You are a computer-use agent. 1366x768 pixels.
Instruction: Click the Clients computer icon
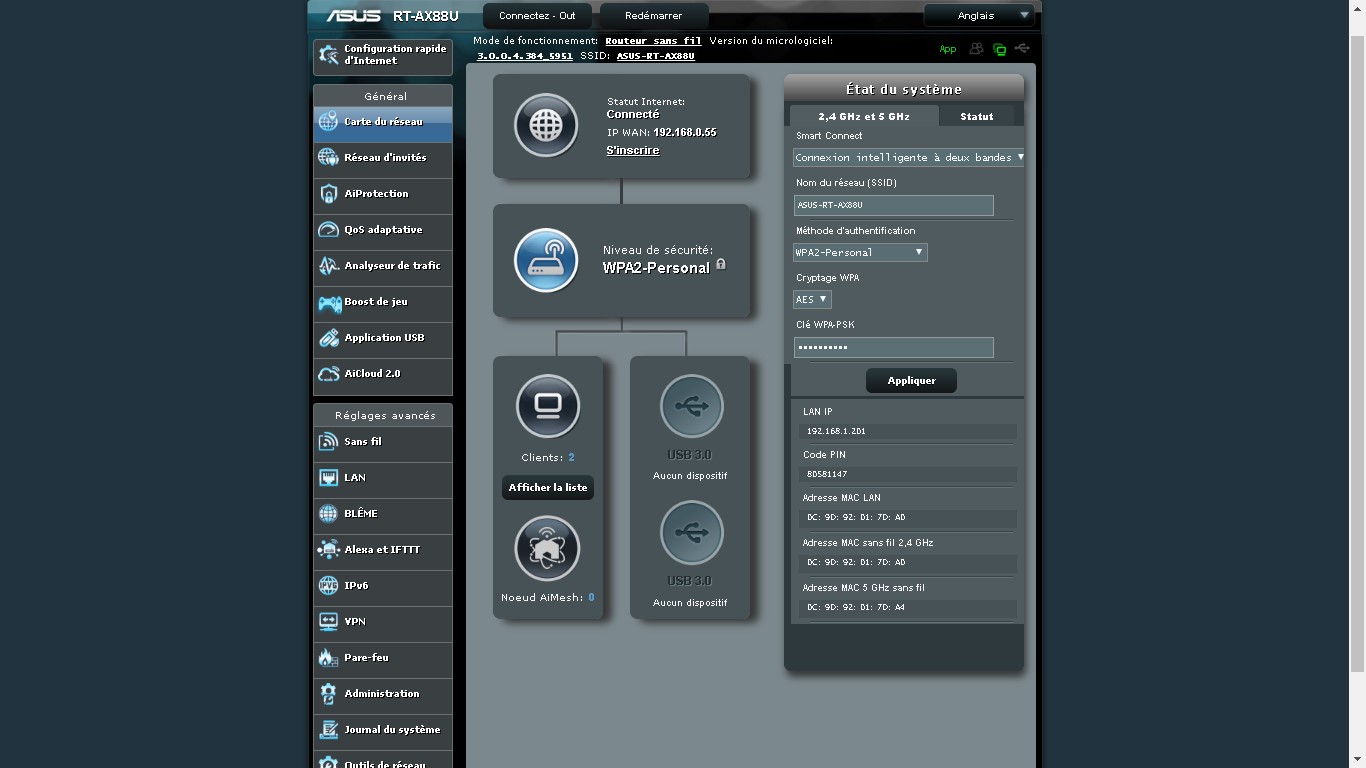click(548, 406)
